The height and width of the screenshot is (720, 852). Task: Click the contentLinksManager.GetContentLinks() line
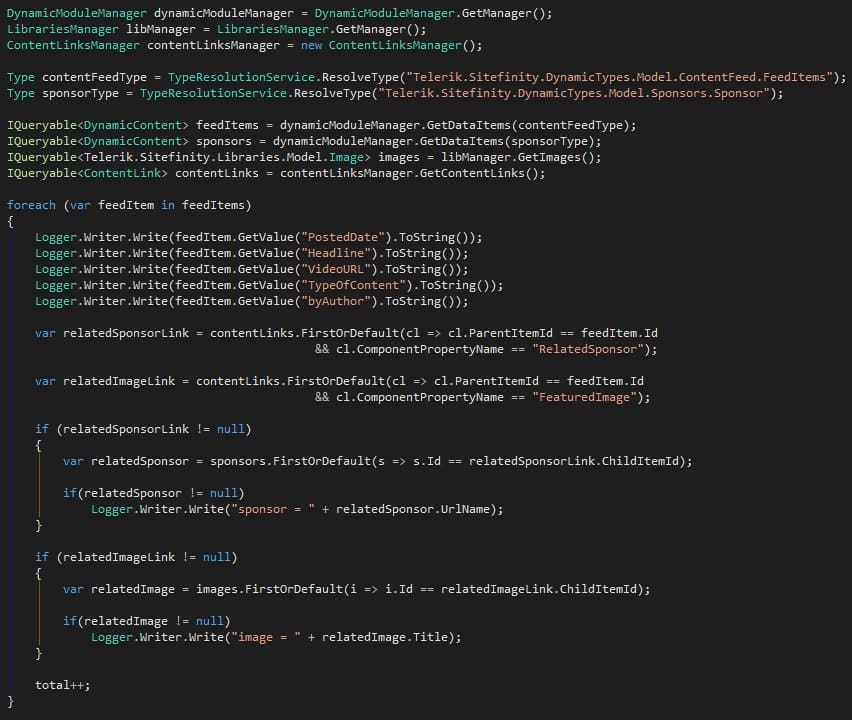[276, 173]
